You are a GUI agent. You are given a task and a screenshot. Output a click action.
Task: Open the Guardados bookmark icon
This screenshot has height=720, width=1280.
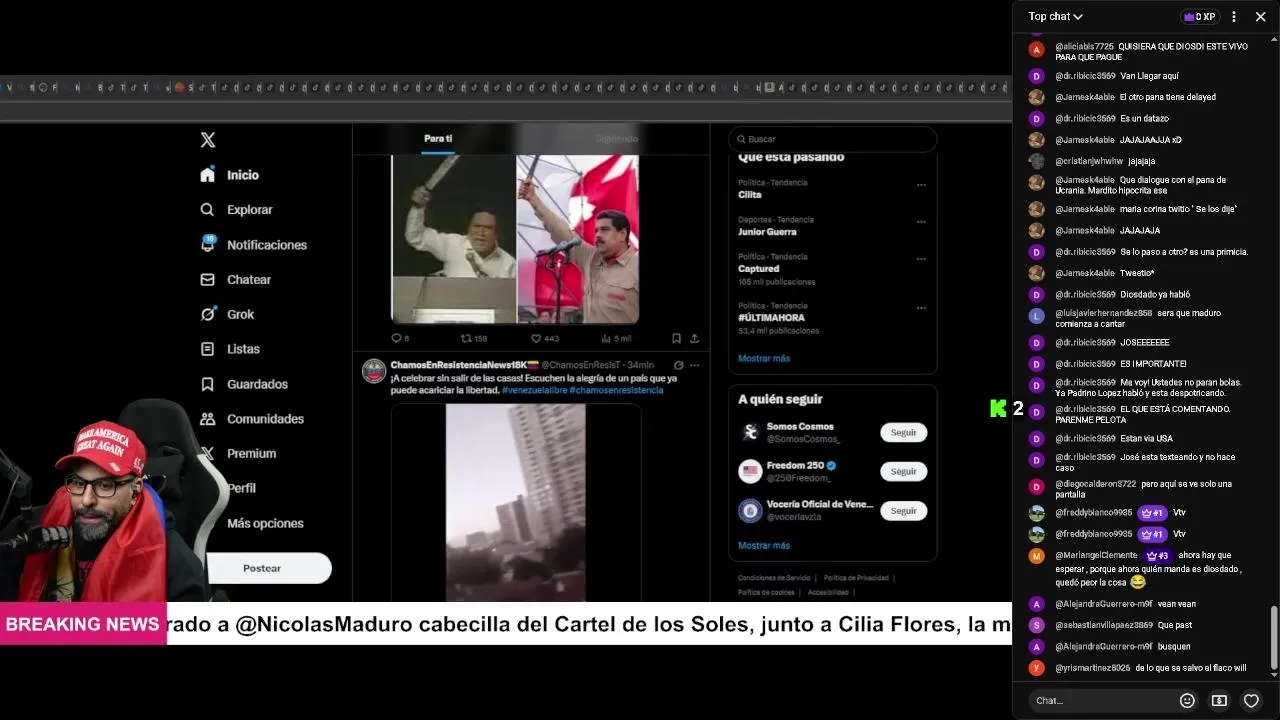(207, 384)
